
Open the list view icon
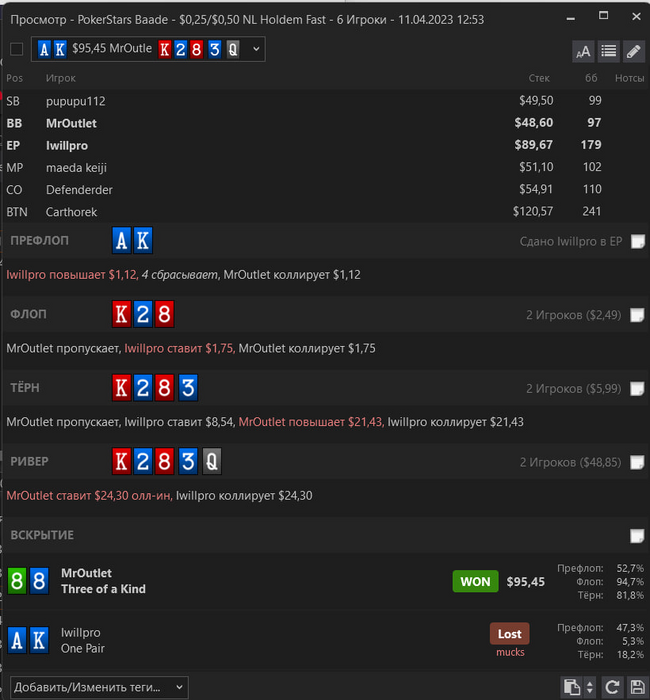[608, 51]
